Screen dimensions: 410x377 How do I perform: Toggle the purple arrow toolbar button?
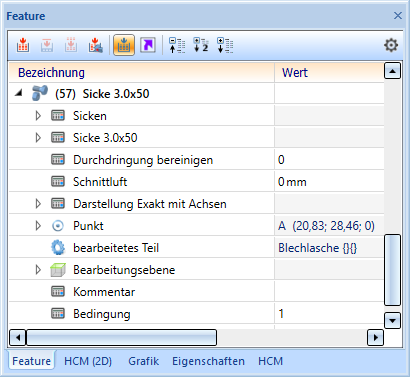pyautogui.click(x=148, y=45)
